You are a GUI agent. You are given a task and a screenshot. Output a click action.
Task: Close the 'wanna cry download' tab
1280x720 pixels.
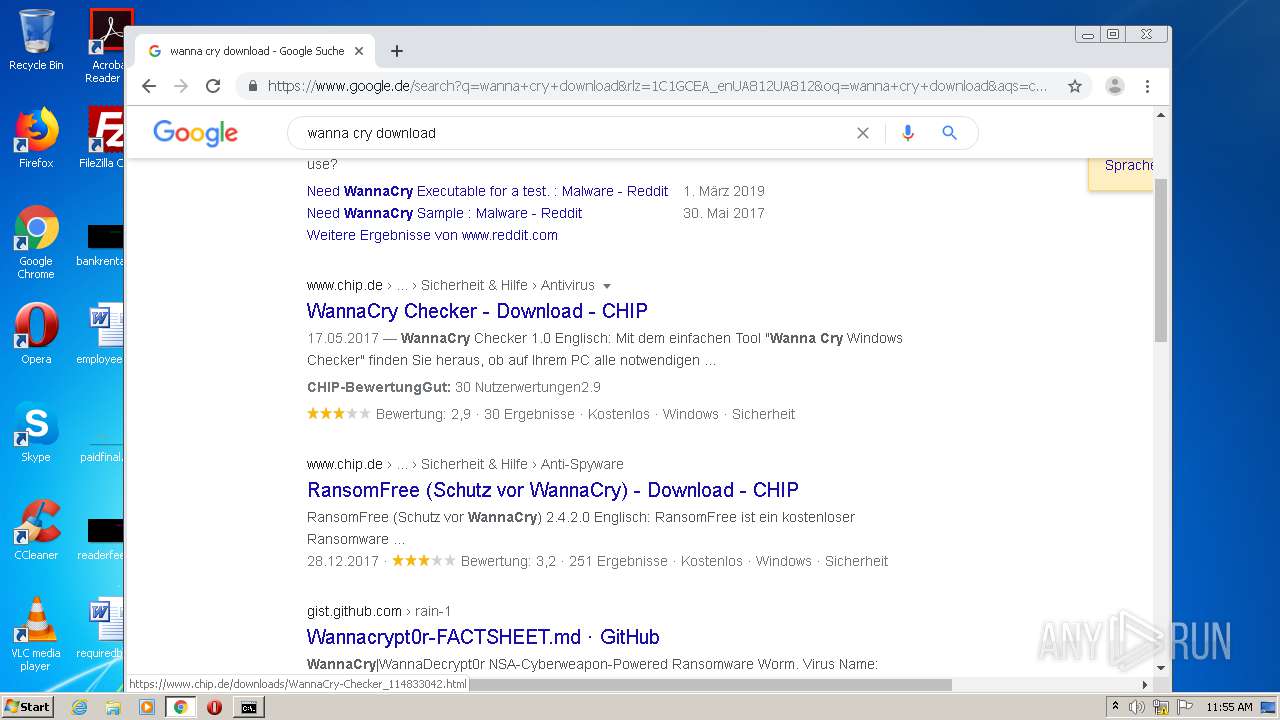[359, 51]
